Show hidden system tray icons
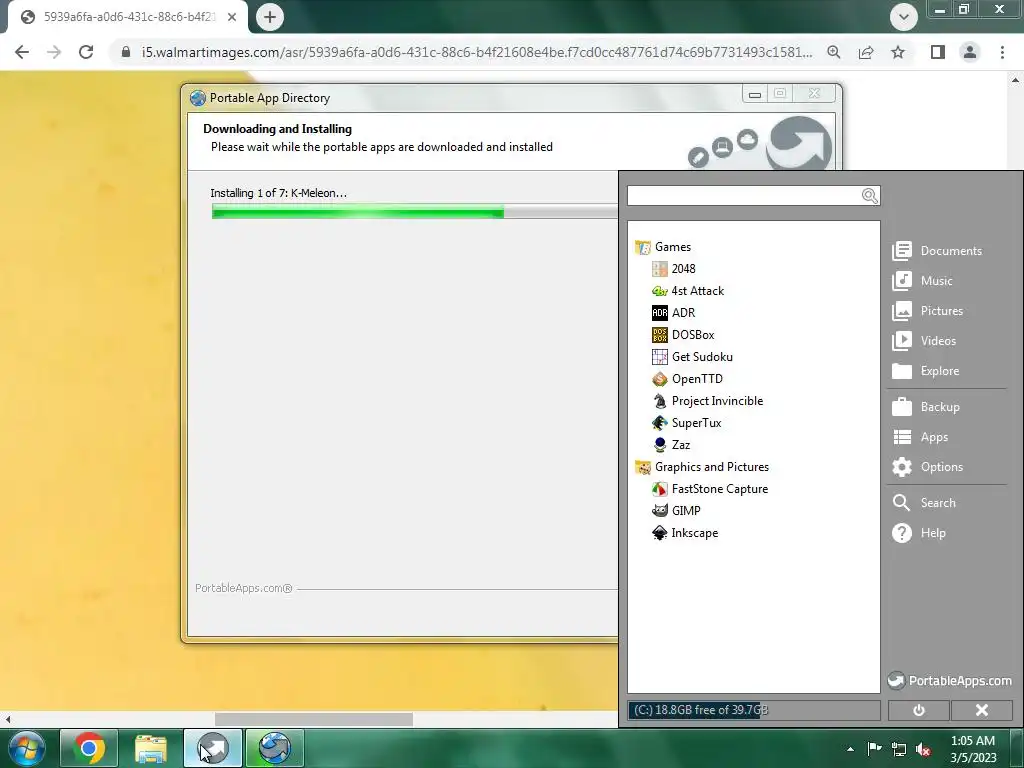This screenshot has height=768, width=1024. tap(850, 749)
